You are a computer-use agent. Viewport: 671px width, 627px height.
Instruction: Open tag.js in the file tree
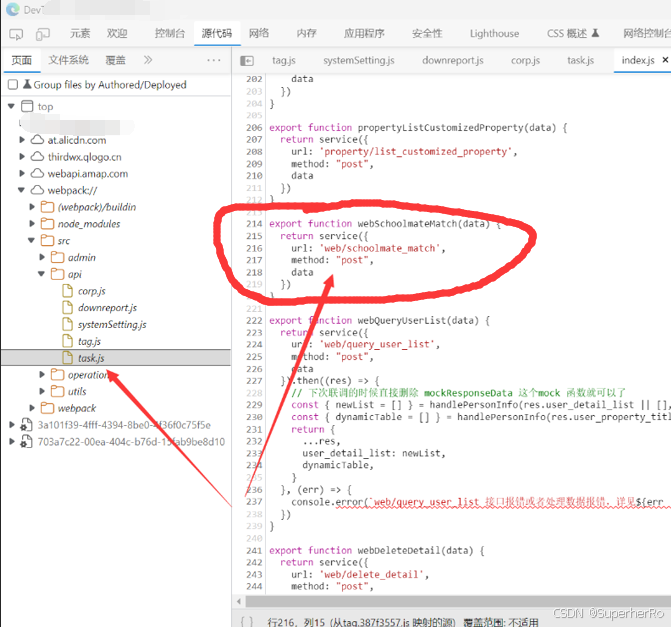coord(89,341)
